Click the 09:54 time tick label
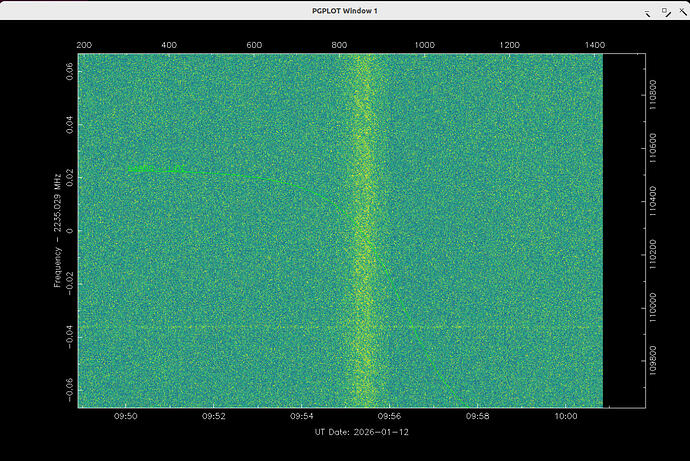The image size is (690, 461). pyautogui.click(x=301, y=416)
